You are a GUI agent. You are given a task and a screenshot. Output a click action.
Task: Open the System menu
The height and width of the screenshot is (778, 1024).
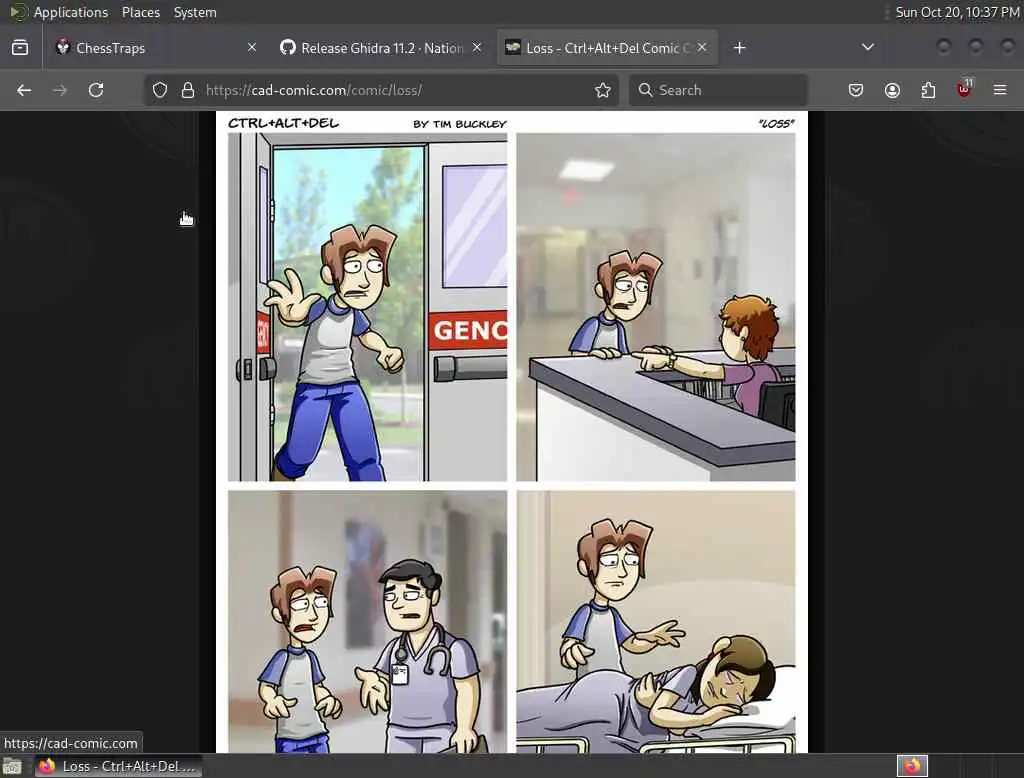coord(195,12)
